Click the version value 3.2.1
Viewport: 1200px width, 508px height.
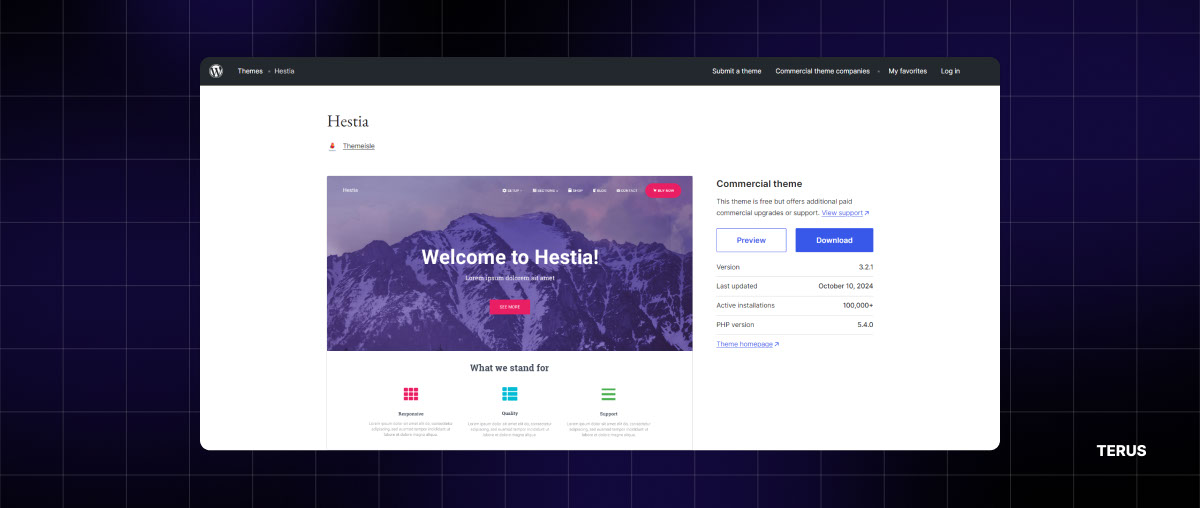(866, 267)
